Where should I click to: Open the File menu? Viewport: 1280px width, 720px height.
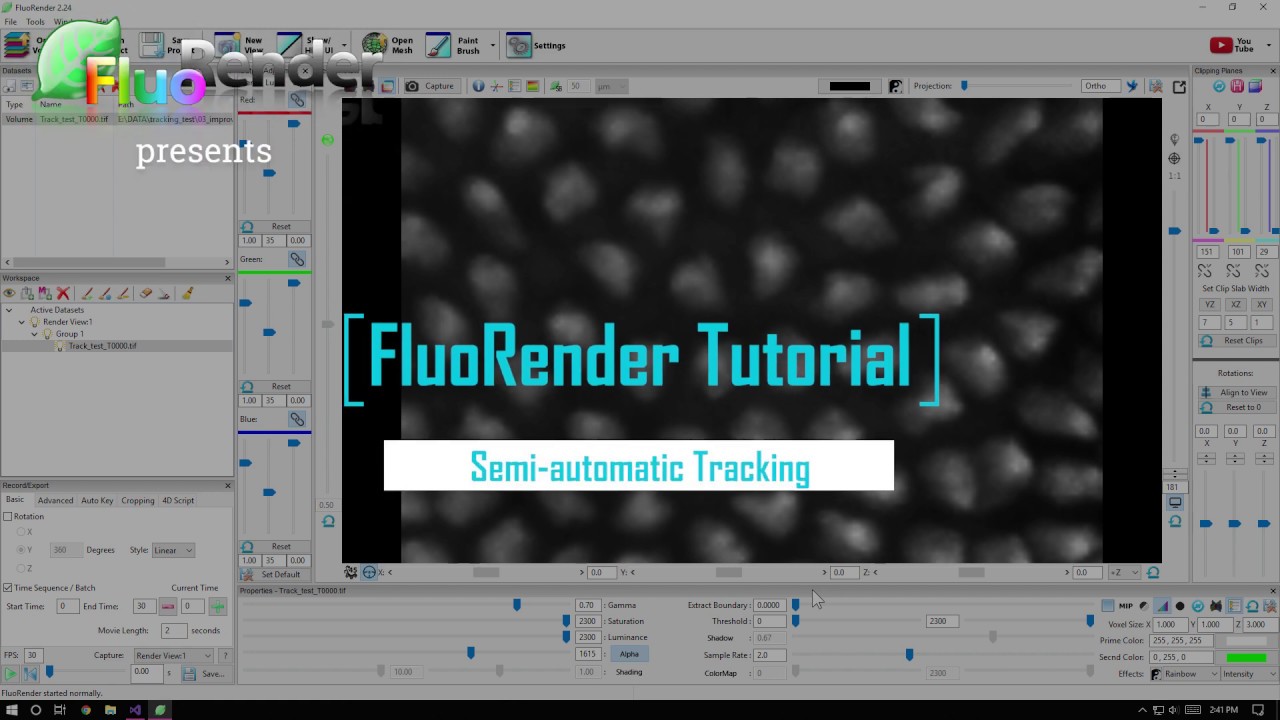tap(10, 21)
